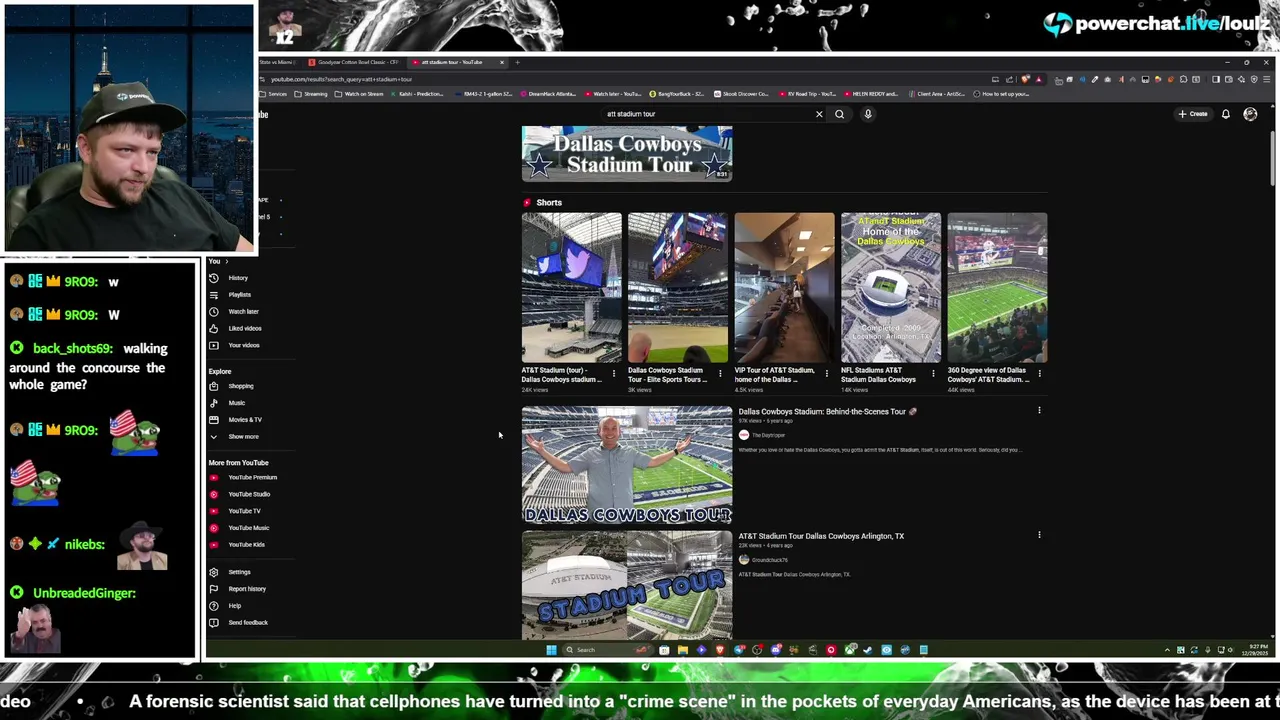1280x720 pixels.
Task: Open 360 Degree view of AT&T Stadium short
Action: click(997, 287)
